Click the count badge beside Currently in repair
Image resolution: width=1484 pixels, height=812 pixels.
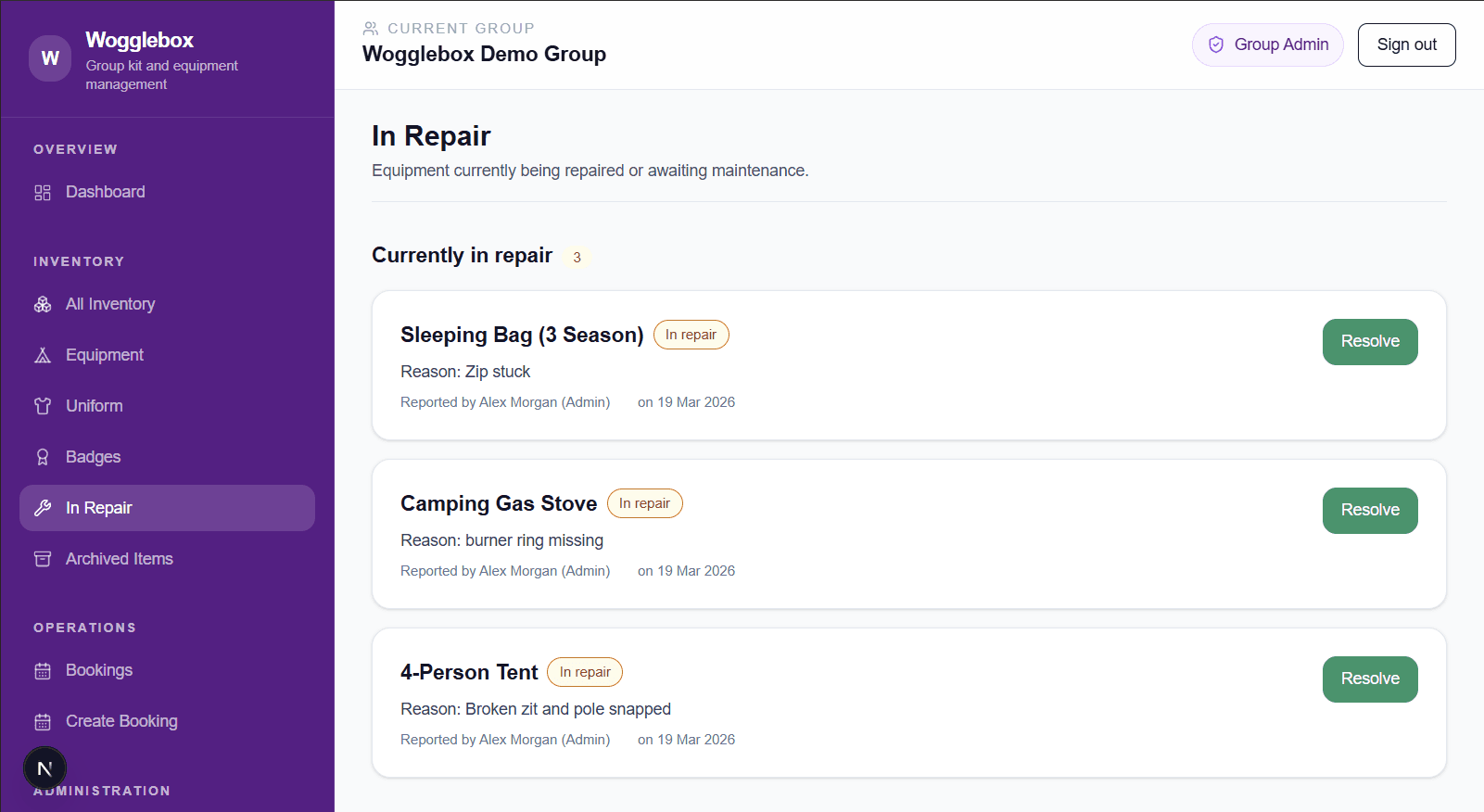click(577, 257)
